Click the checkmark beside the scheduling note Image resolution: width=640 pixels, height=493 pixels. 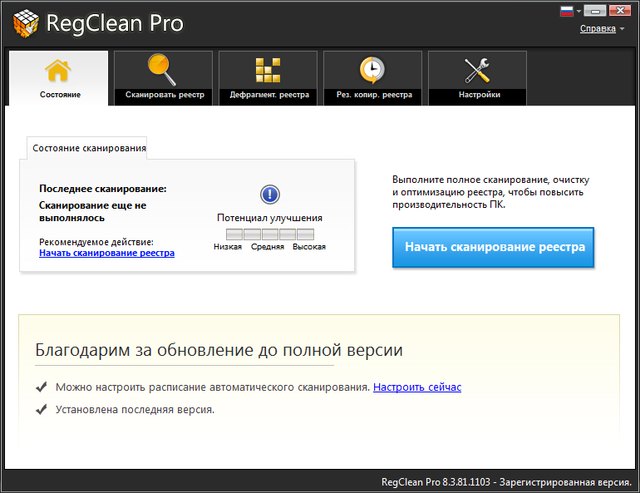[x=41, y=386]
